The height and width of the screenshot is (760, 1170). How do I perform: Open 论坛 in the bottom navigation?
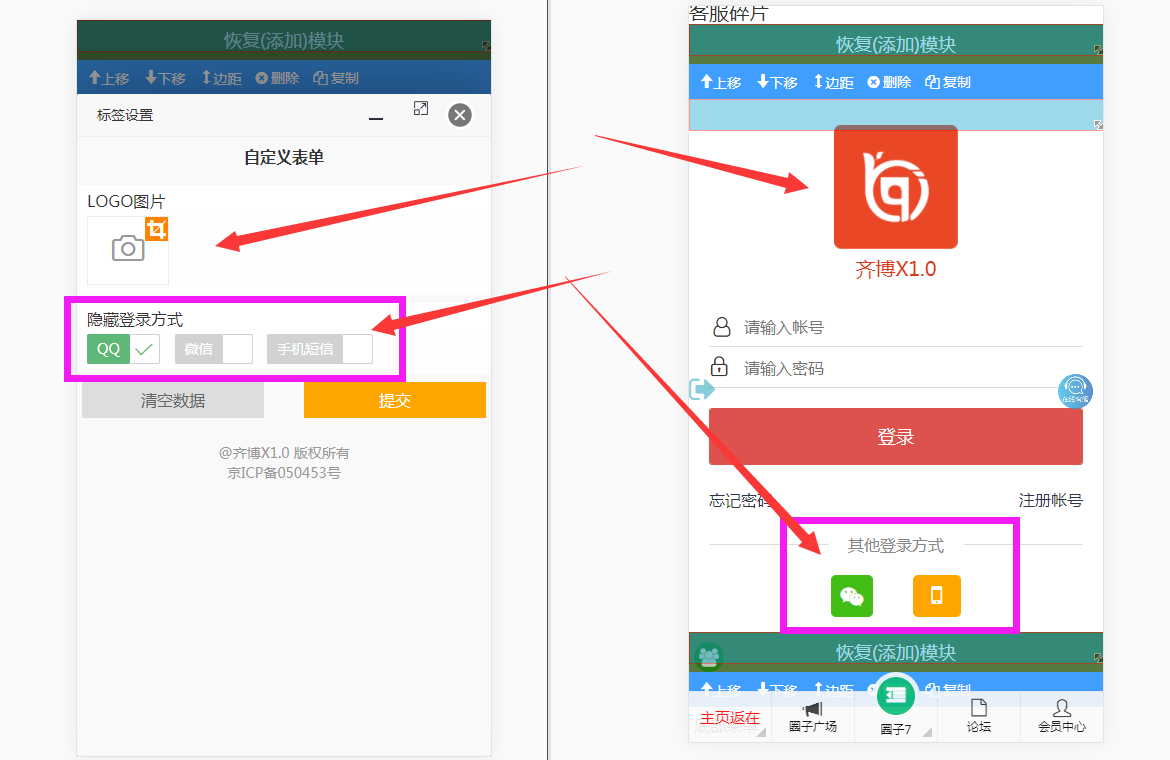tap(978, 716)
